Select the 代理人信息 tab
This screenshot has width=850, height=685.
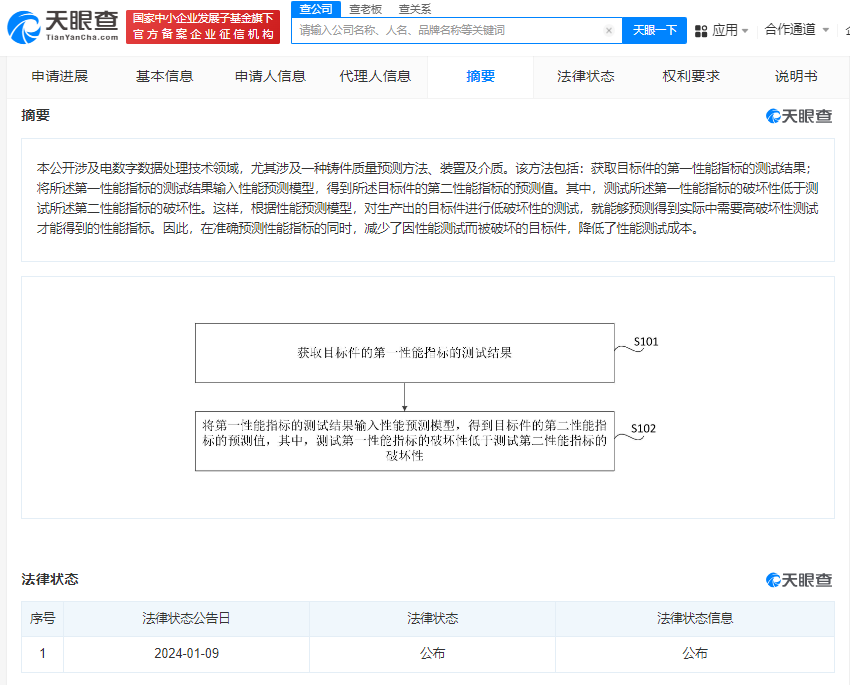tap(374, 76)
